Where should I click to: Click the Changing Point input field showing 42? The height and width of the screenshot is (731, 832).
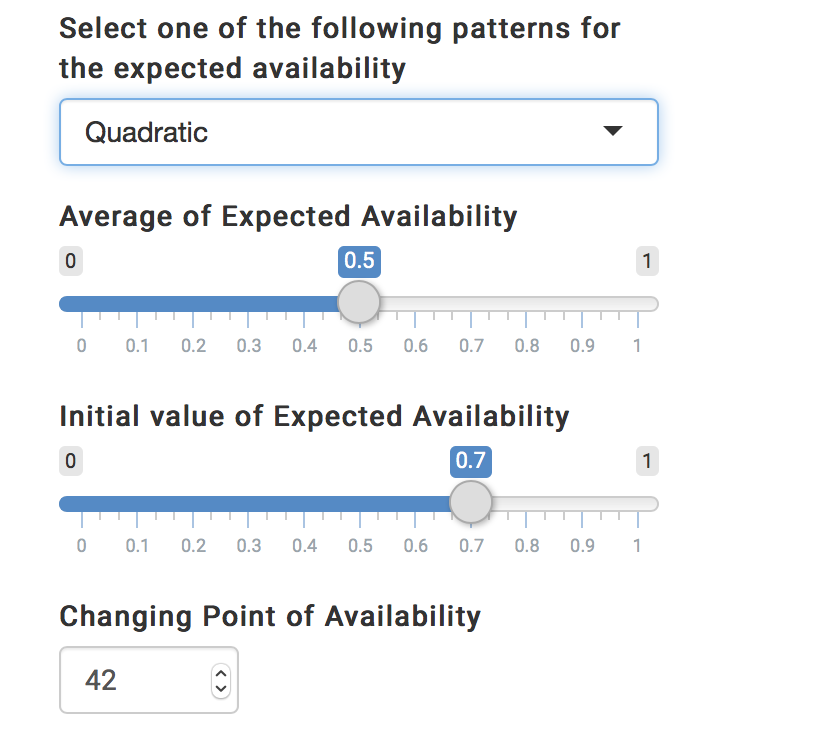pos(130,681)
